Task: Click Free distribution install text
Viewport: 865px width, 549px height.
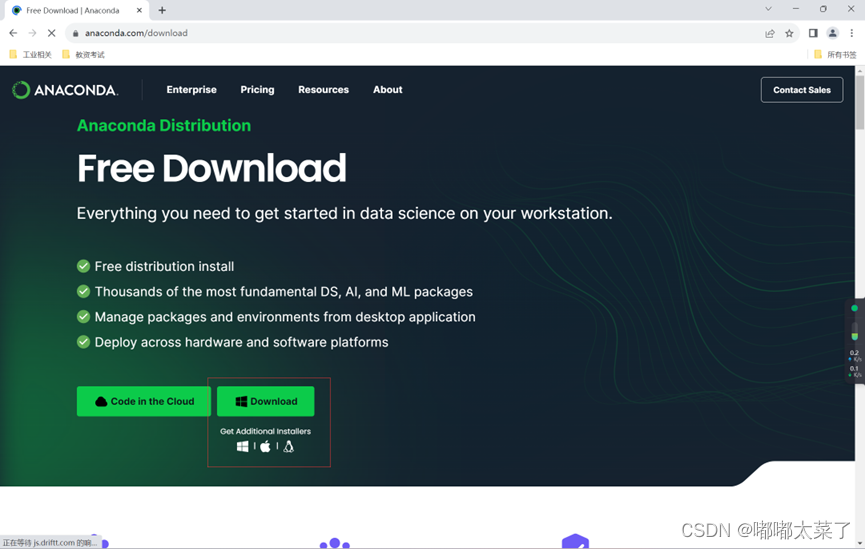Action: tap(164, 266)
